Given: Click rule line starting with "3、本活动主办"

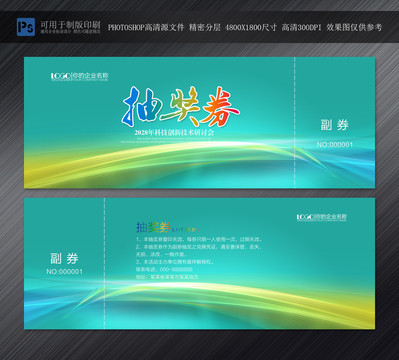Looking at the screenshot, I should coord(175,262).
